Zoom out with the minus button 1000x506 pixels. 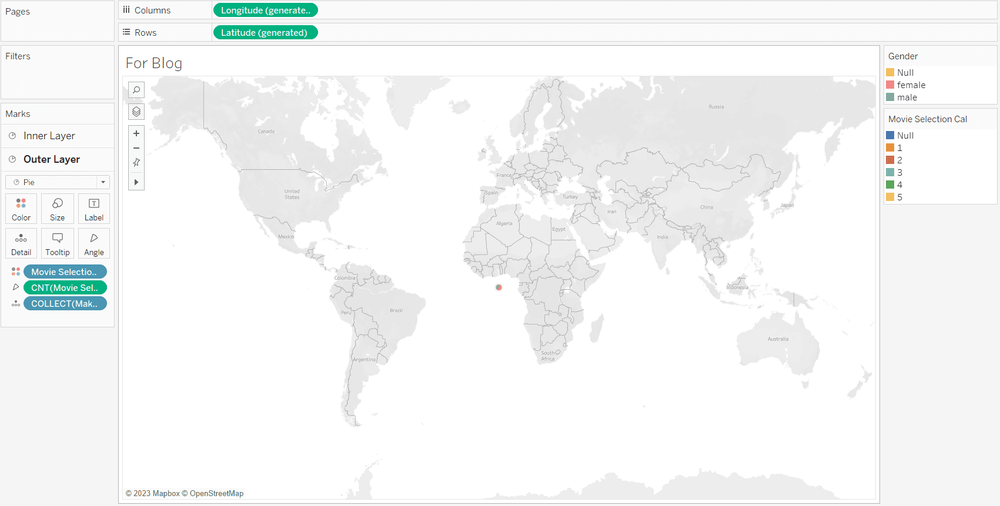coord(137,148)
